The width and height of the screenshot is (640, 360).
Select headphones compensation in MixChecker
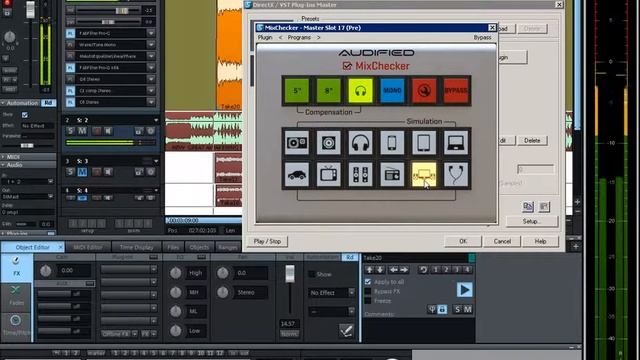[x=360, y=91]
